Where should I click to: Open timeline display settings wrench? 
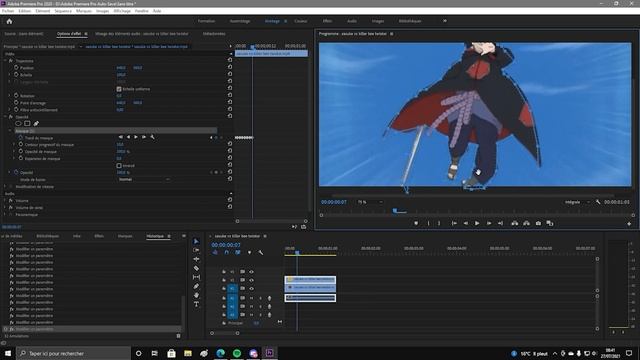261,253
